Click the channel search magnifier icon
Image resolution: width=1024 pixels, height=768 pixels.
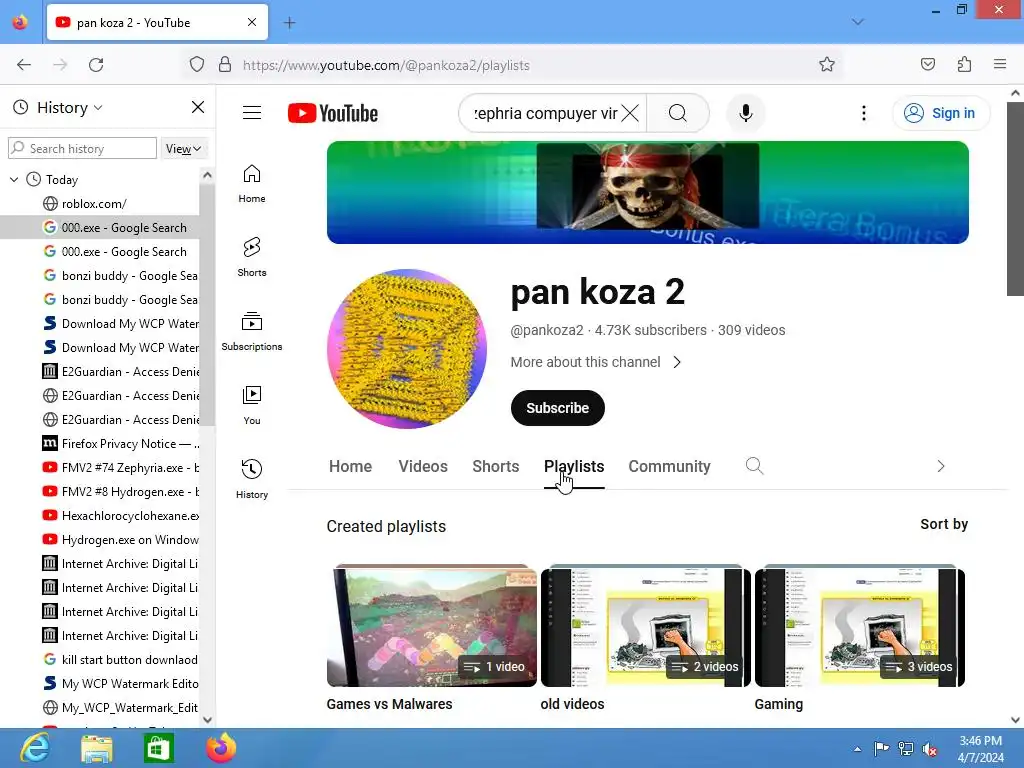pos(754,466)
